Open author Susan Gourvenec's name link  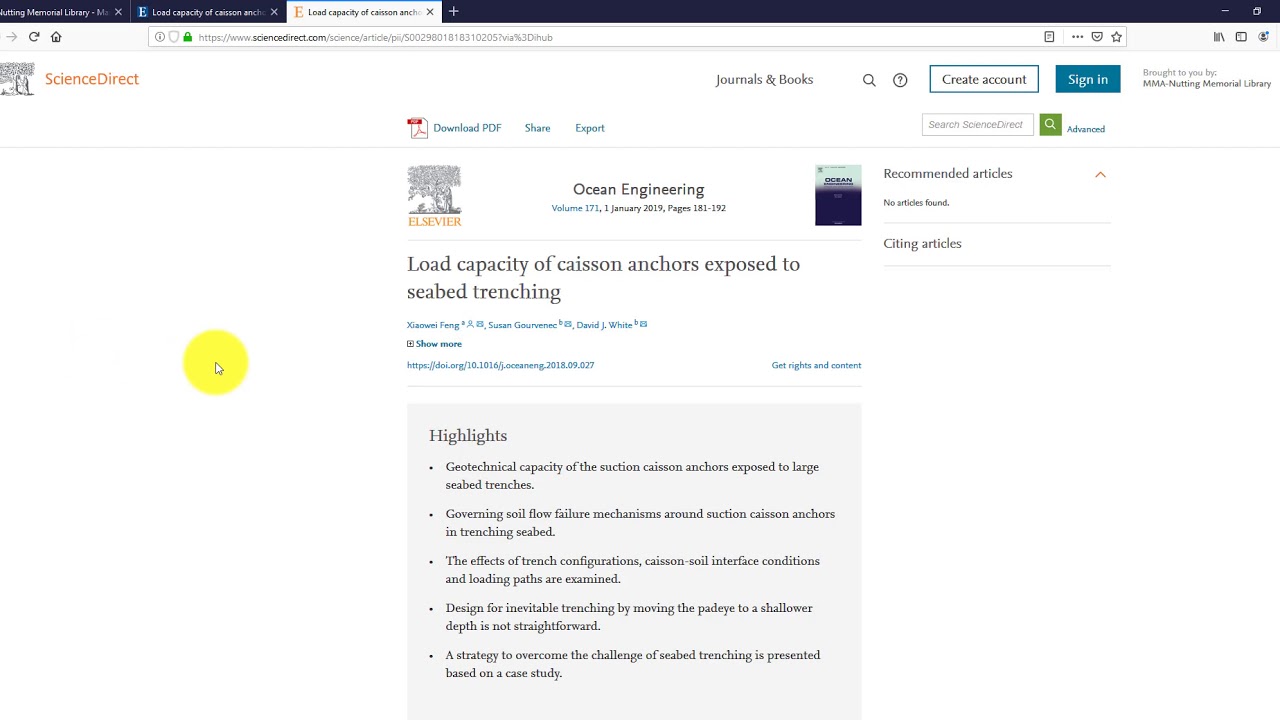522,325
